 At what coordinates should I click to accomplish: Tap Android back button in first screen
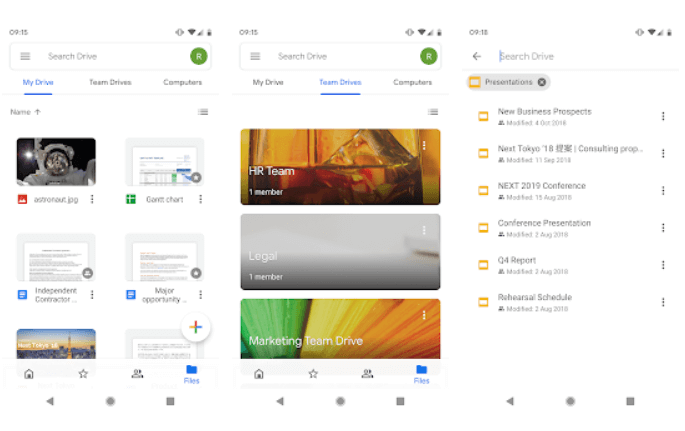point(50,401)
